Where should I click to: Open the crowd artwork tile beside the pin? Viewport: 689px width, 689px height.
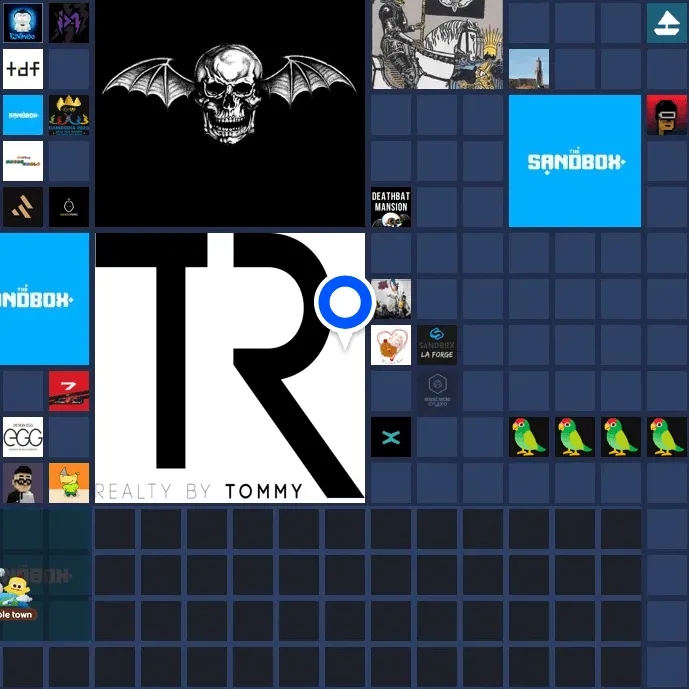click(x=391, y=299)
